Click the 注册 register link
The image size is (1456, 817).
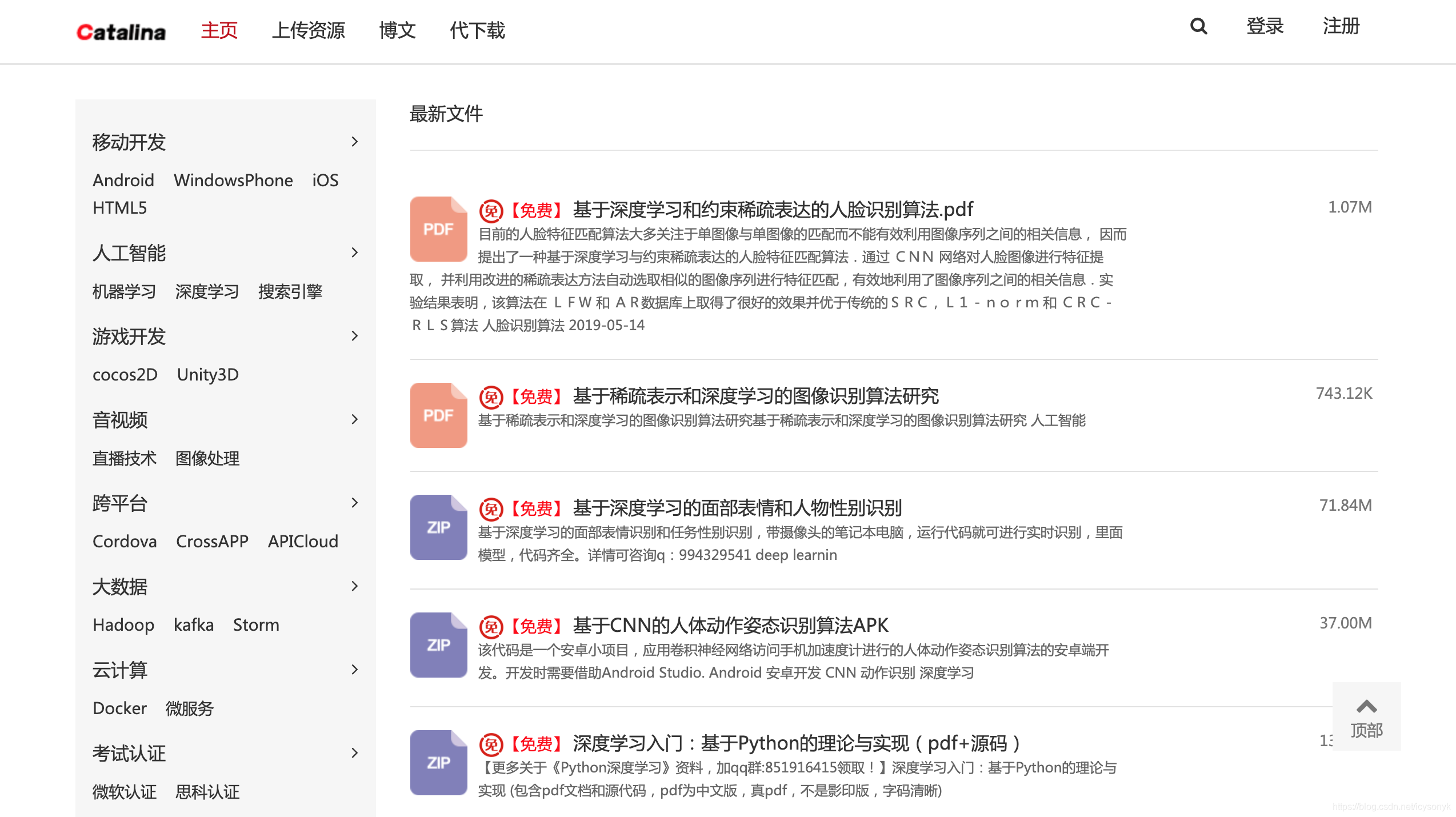pyautogui.click(x=1341, y=26)
